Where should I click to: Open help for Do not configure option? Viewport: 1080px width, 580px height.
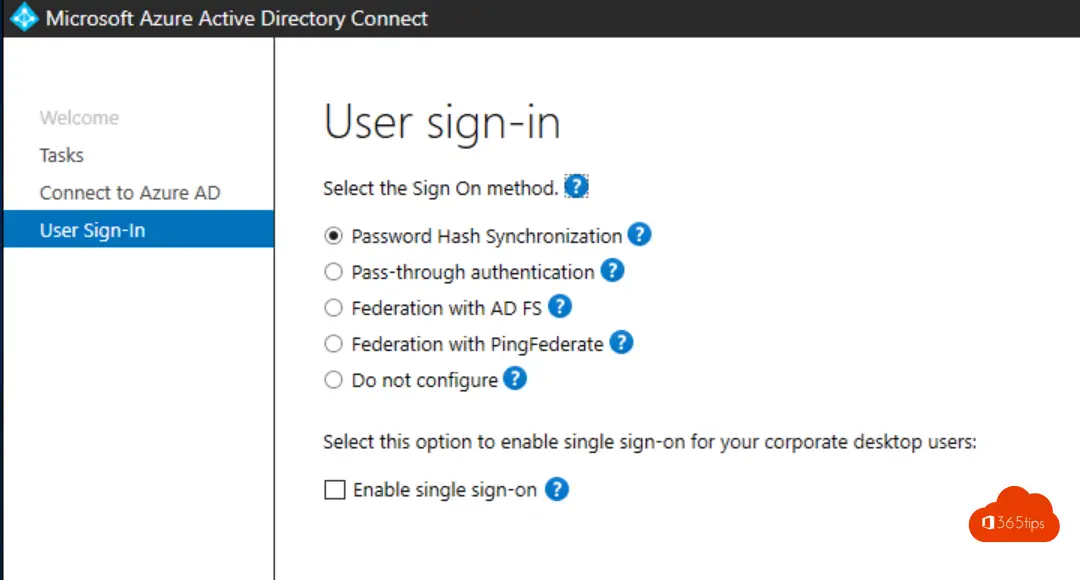tap(514, 379)
